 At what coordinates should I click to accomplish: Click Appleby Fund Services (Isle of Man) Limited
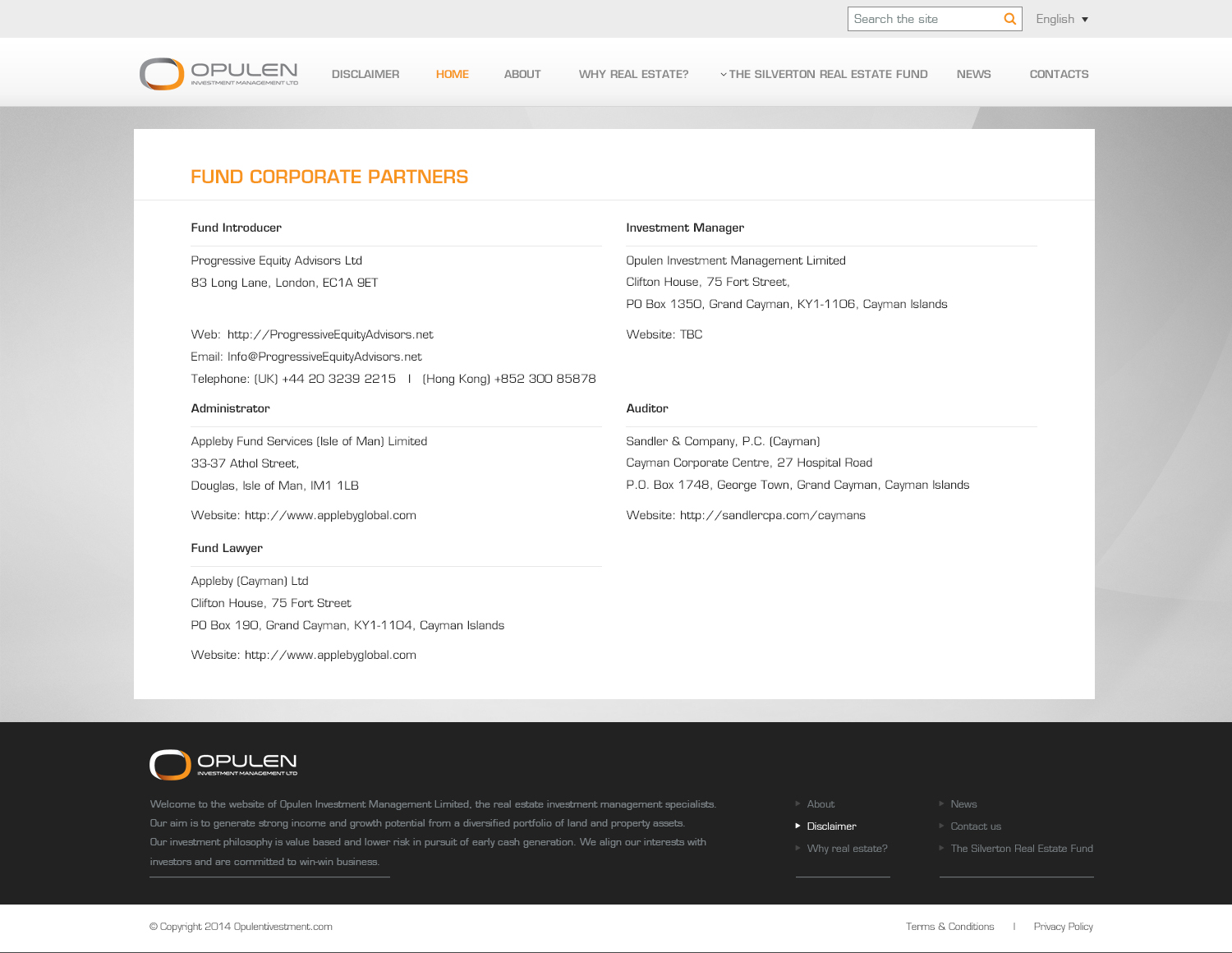[309, 441]
